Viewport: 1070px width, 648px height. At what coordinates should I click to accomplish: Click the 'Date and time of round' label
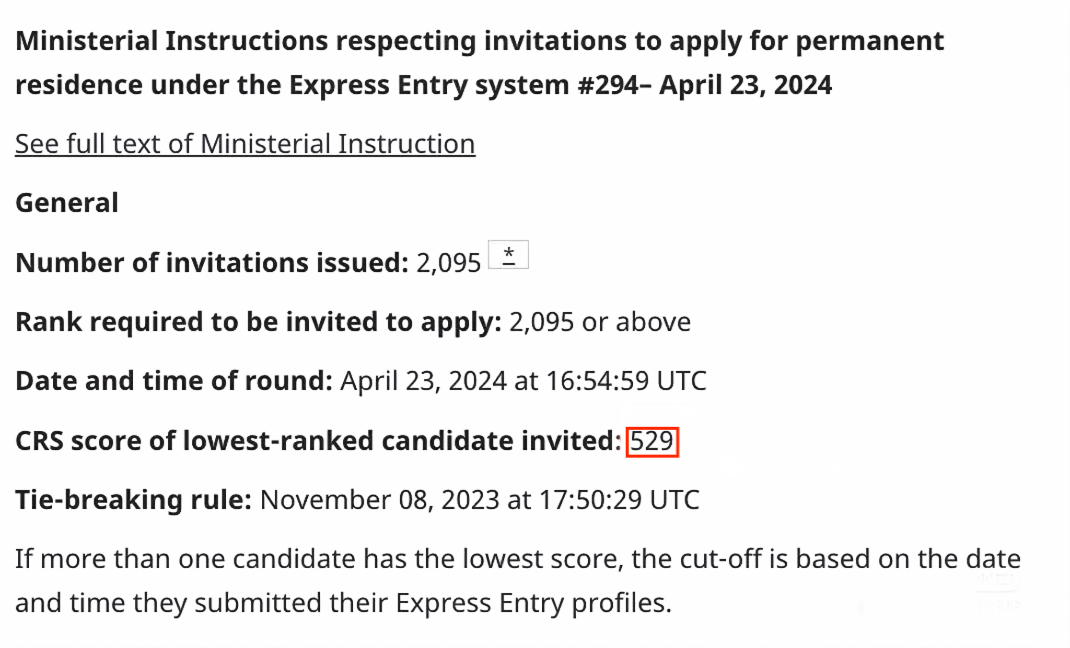click(x=174, y=381)
